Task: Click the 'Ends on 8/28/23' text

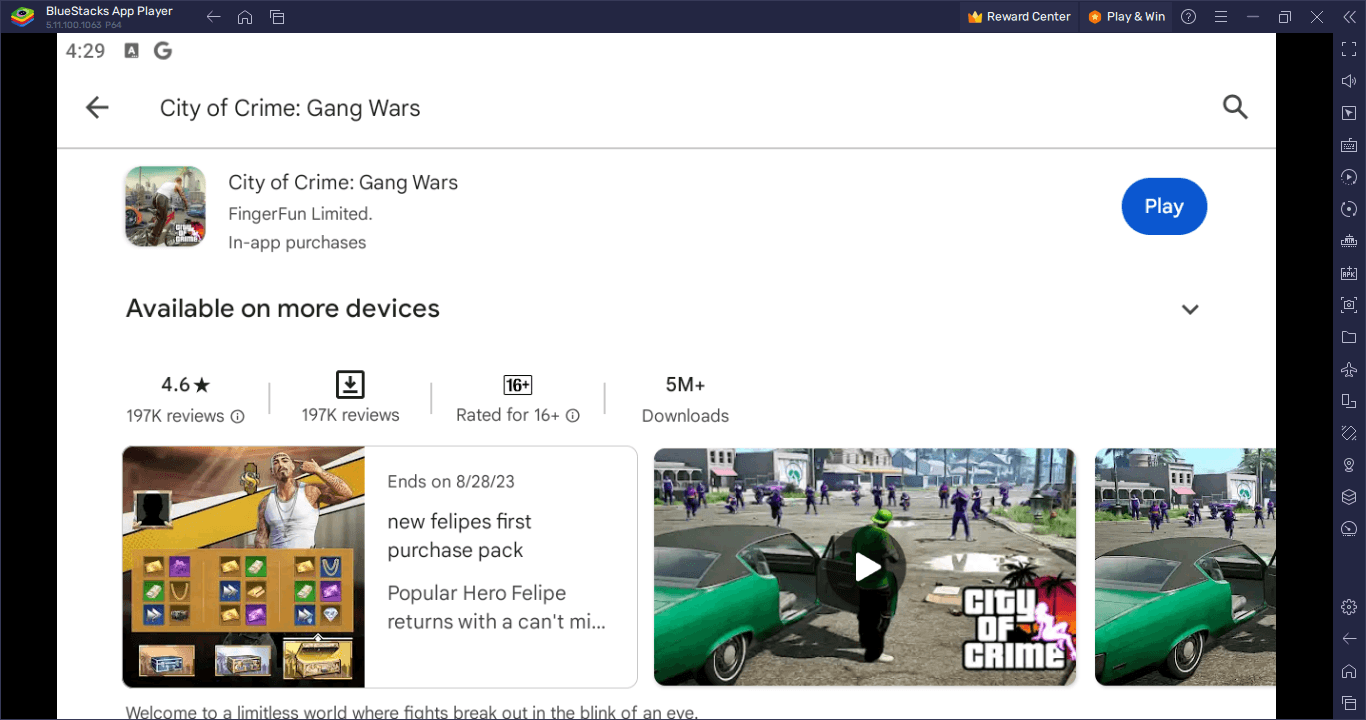Action: click(451, 481)
